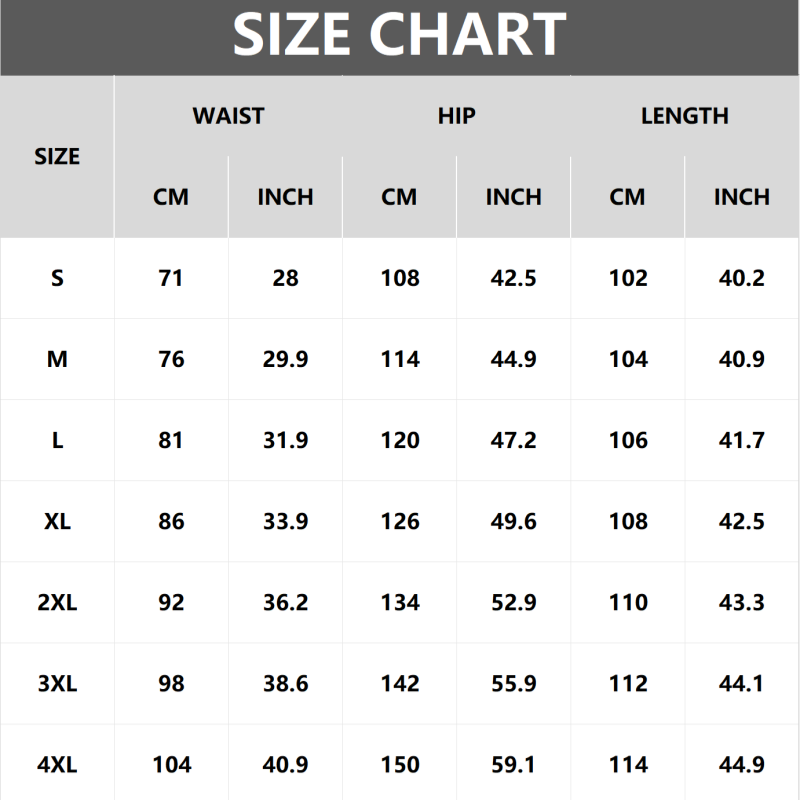Screen dimensions: 800x800
Task: Click the XL size row label
Action: [x=57, y=521]
